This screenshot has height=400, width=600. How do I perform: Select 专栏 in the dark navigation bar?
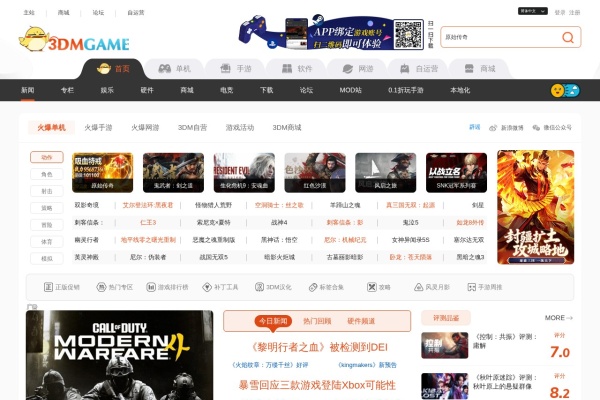[x=67, y=90]
